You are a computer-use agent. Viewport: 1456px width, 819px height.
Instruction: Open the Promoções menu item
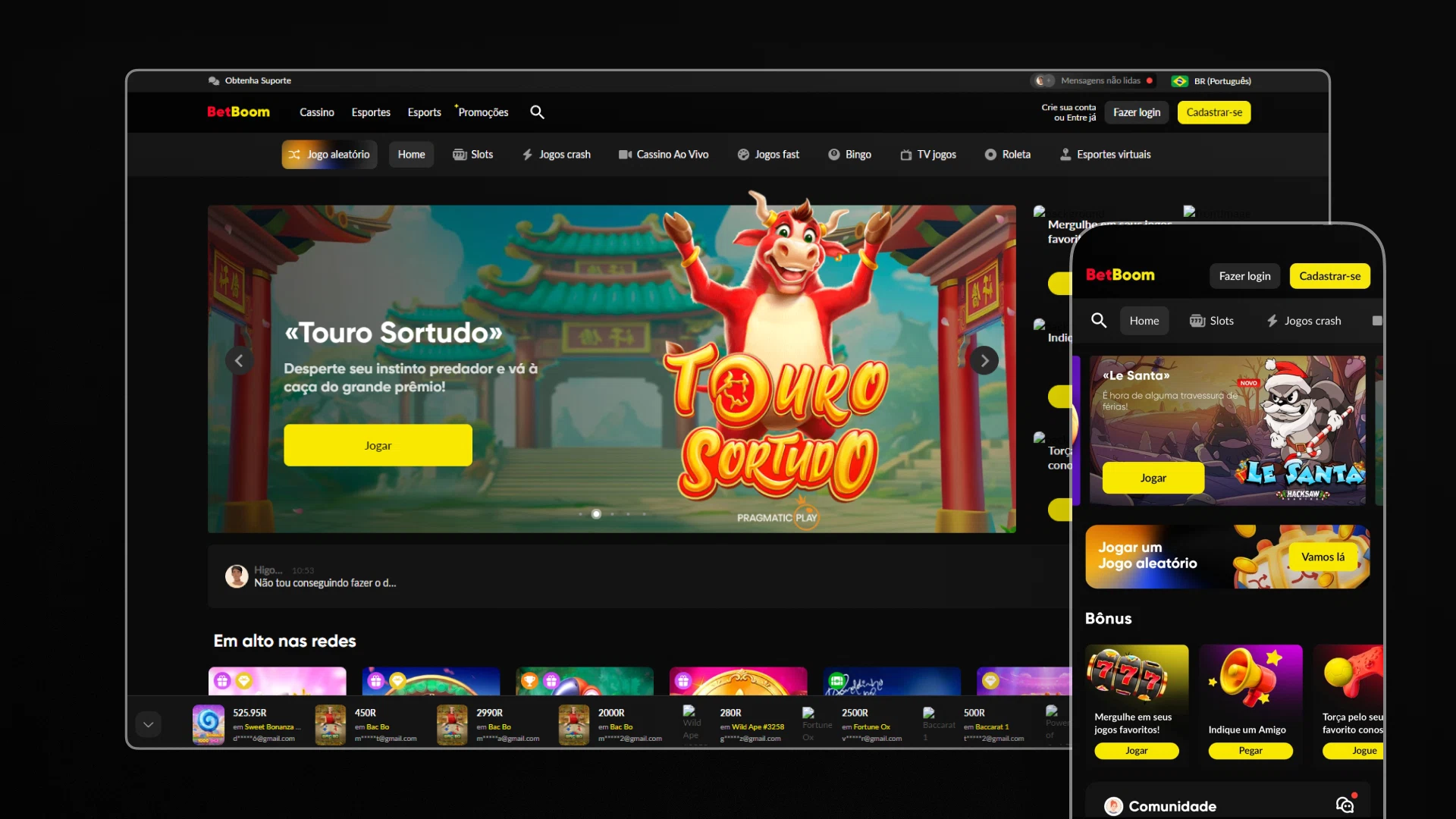pyautogui.click(x=482, y=112)
